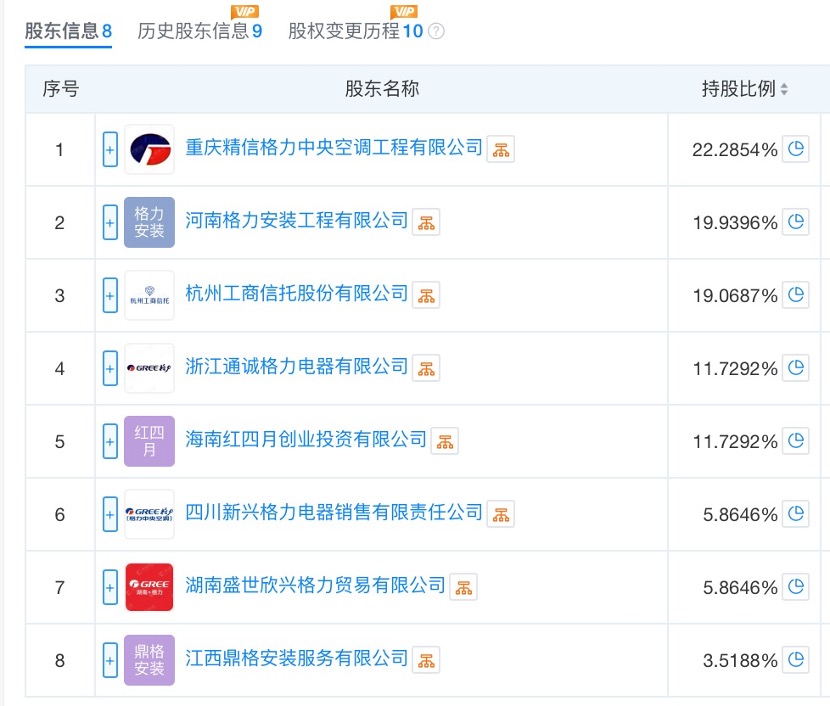
Task: Expand row 4 浙江通诚格力 with plus button
Action: [x=110, y=369]
